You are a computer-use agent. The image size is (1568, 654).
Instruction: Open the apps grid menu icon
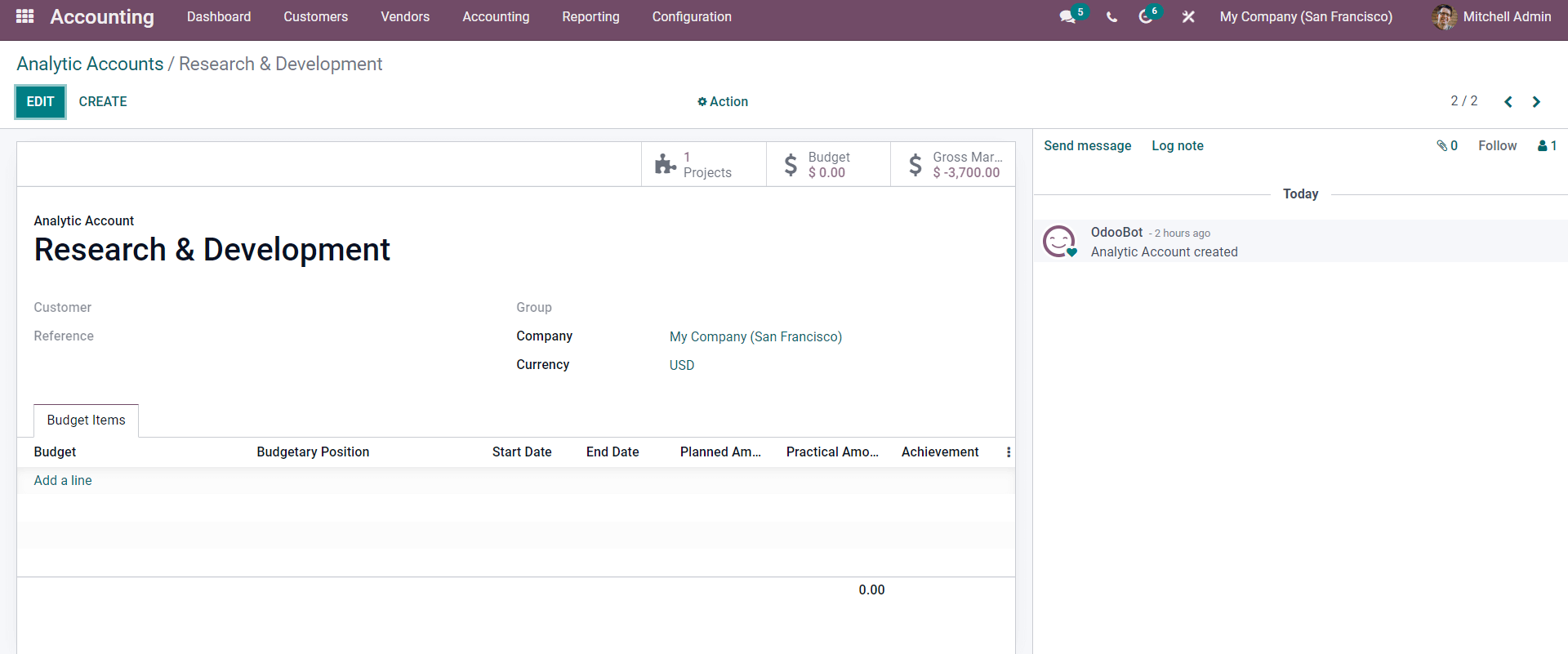[24, 16]
